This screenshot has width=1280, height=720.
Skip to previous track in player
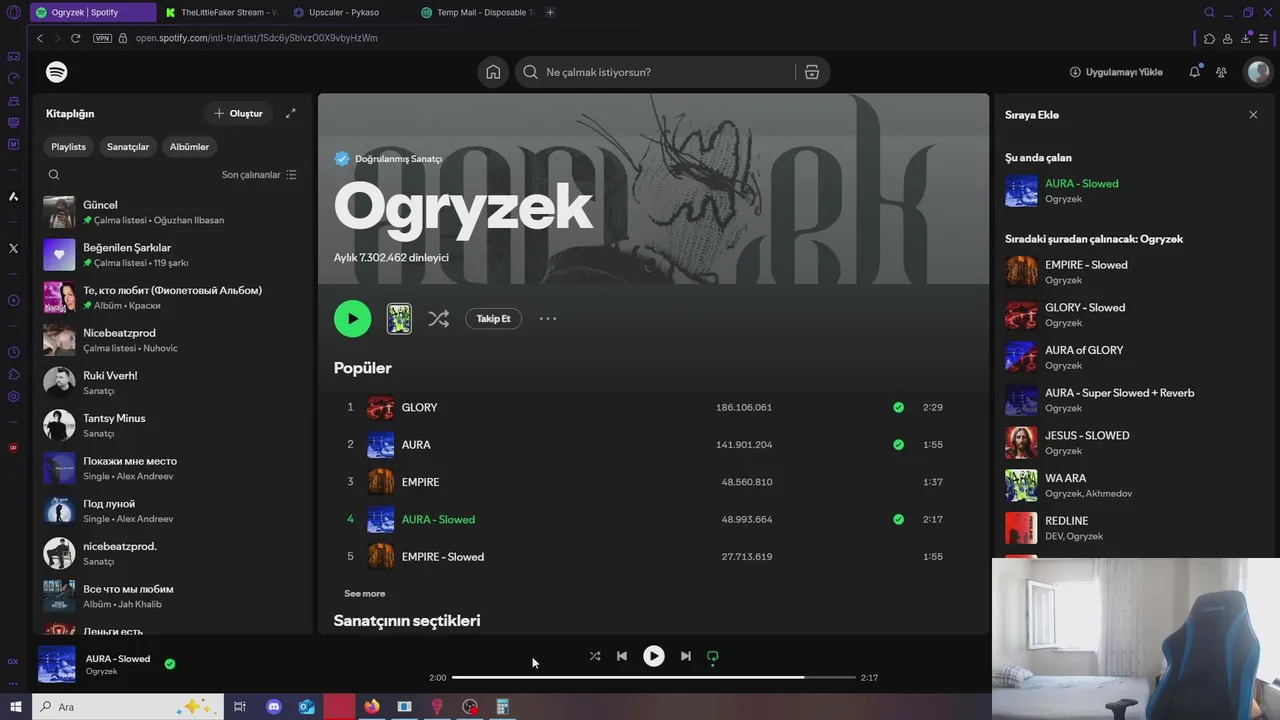[622, 656]
